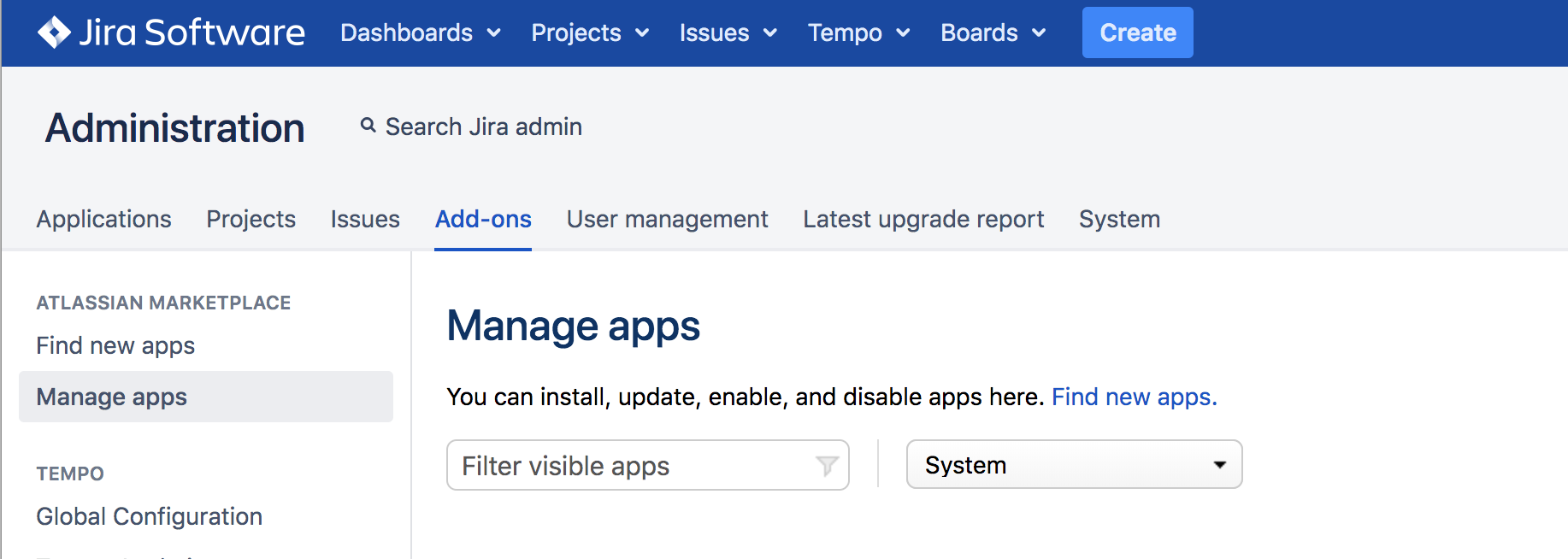Expand the Tempo menu

pyautogui.click(x=858, y=32)
